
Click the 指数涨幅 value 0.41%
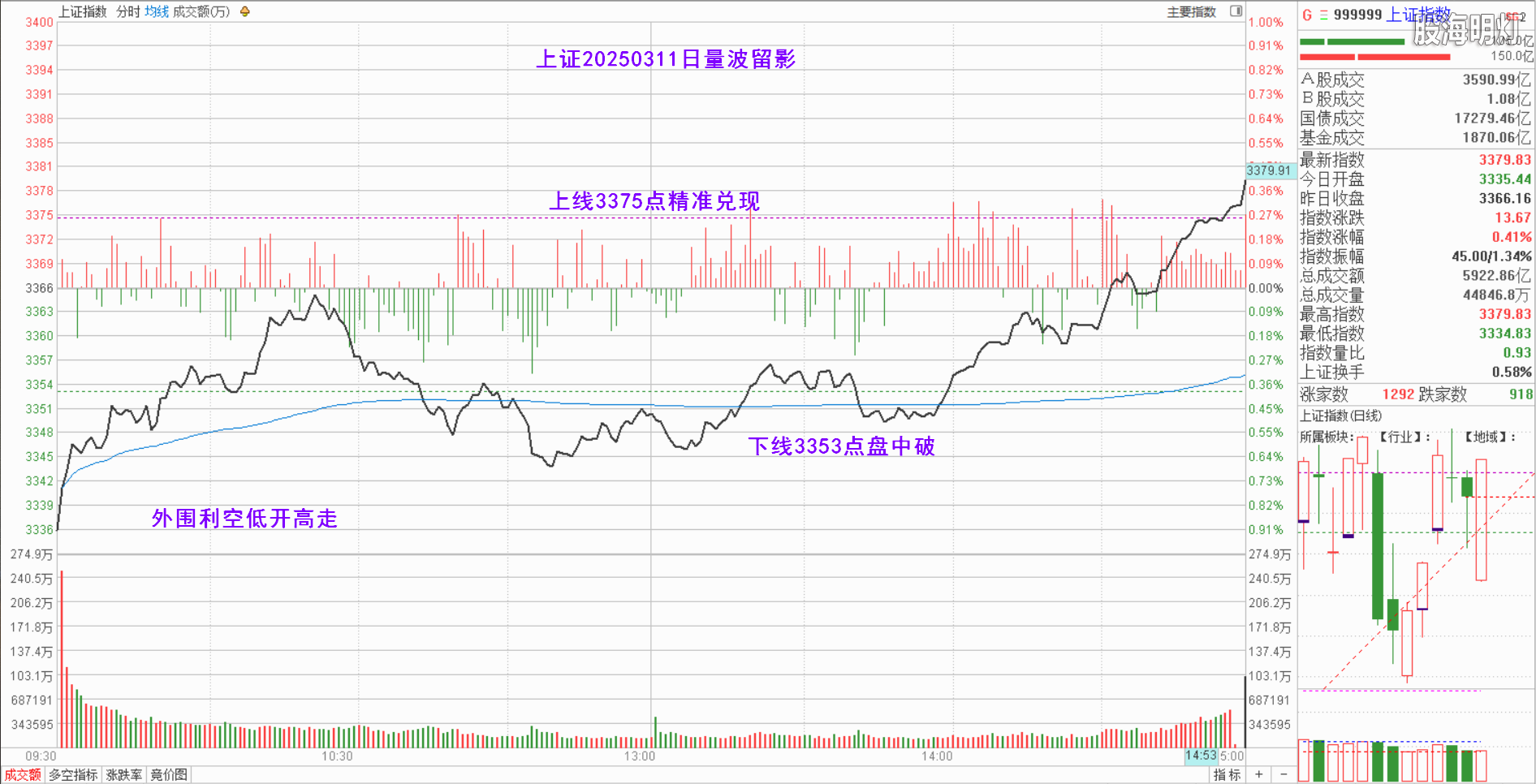click(x=1512, y=237)
